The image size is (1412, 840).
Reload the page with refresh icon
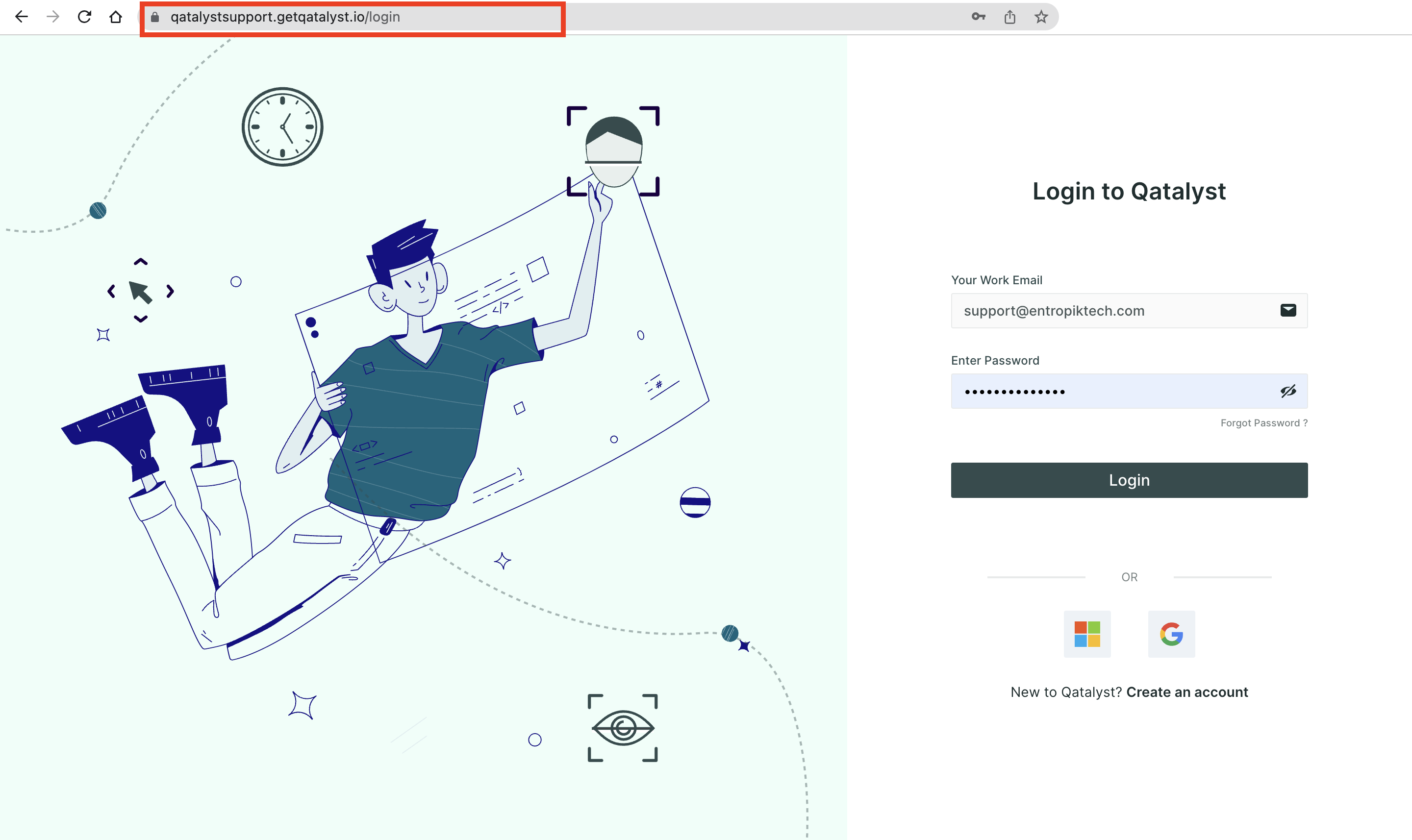click(84, 17)
